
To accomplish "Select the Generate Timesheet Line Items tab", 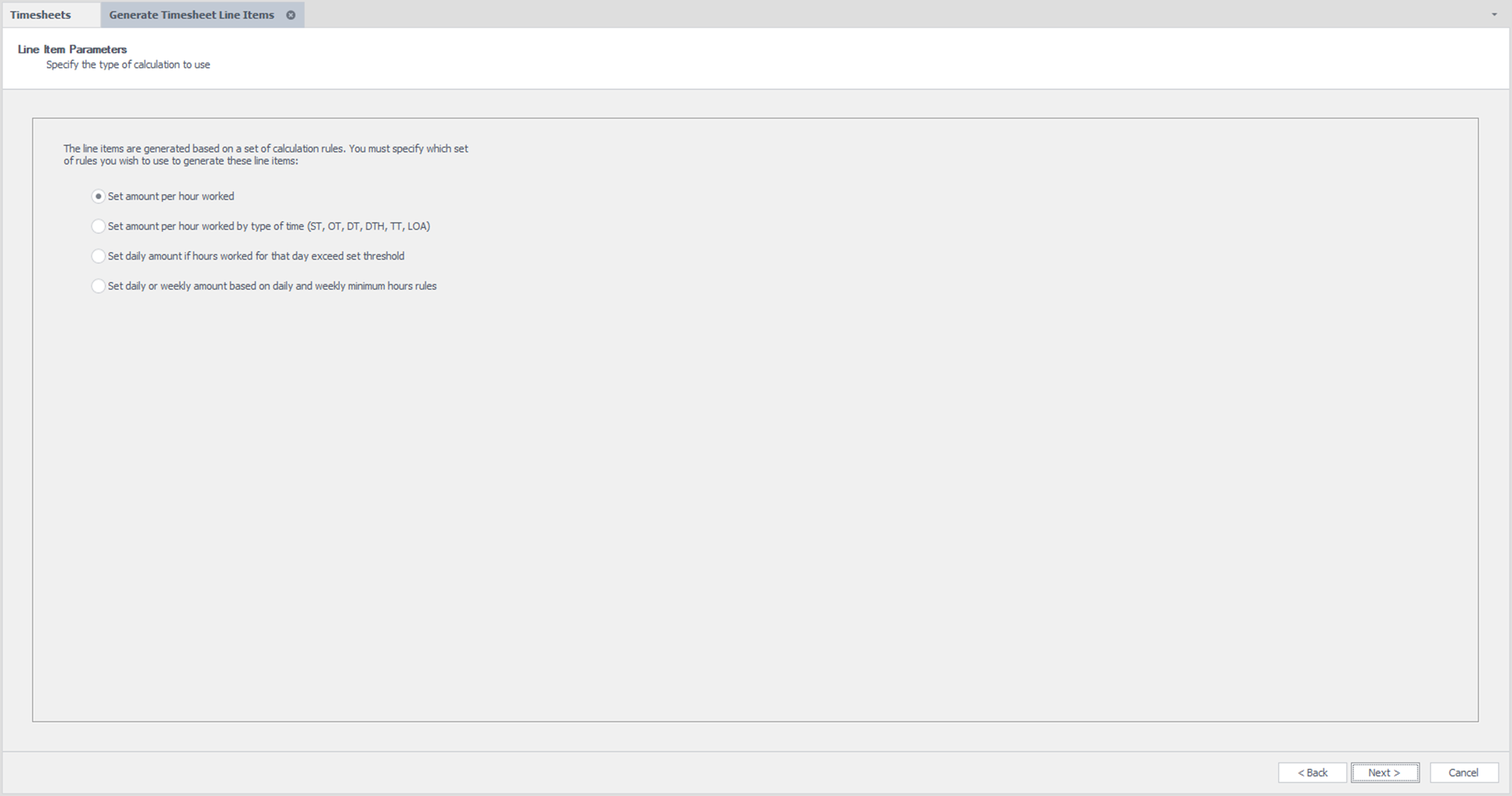I will coord(191,15).
